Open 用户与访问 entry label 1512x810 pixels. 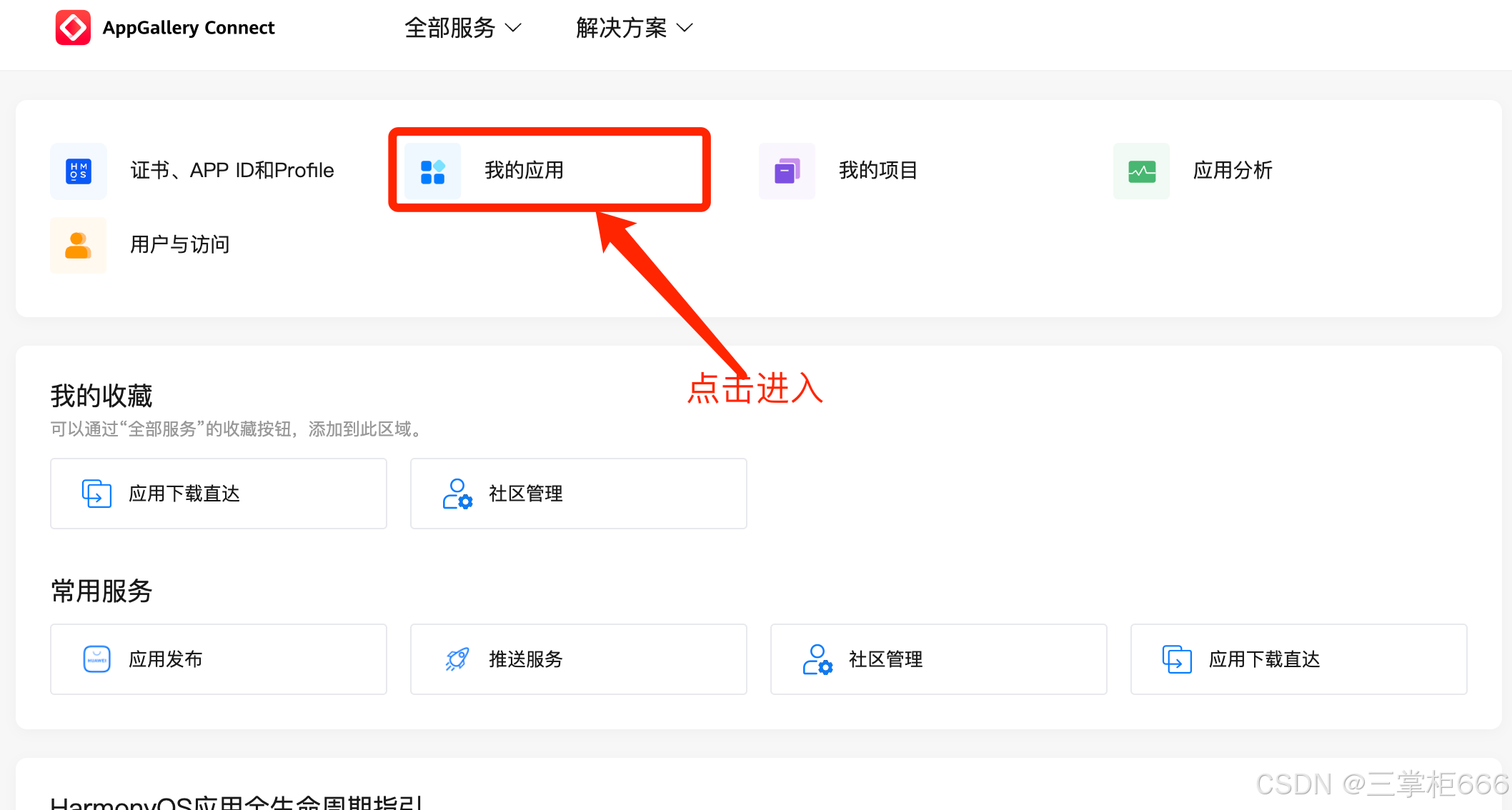click(180, 244)
